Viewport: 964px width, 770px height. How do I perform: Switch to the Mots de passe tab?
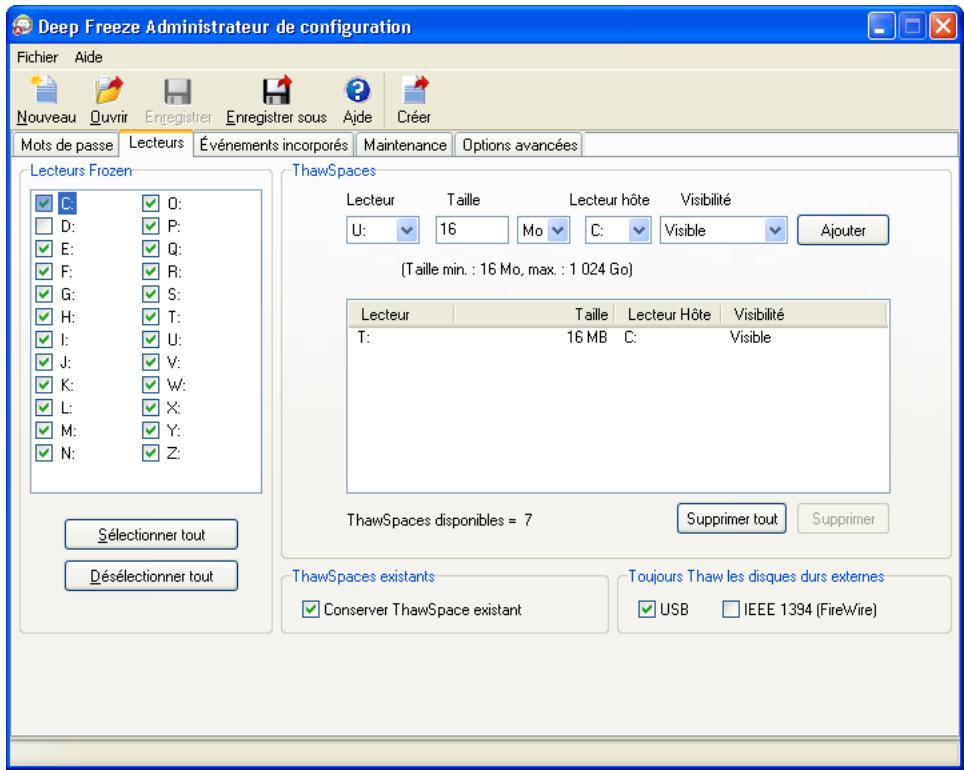tap(66, 145)
